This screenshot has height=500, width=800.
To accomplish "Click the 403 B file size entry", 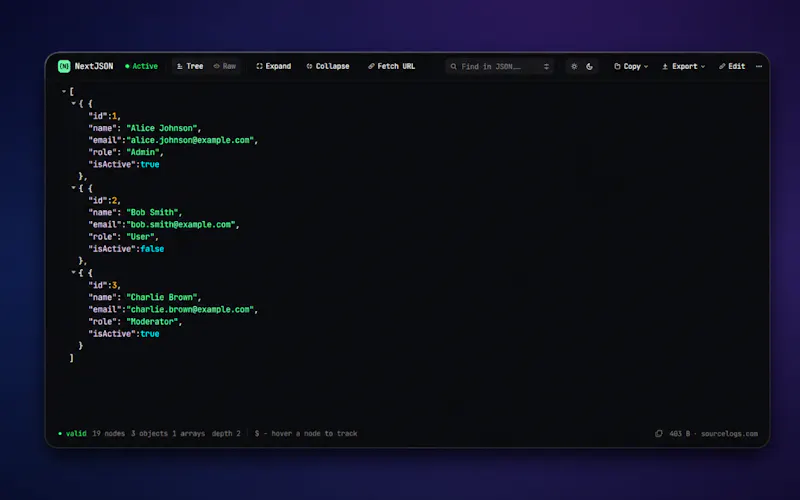I will pyautogui.click(x=680, y=434).
